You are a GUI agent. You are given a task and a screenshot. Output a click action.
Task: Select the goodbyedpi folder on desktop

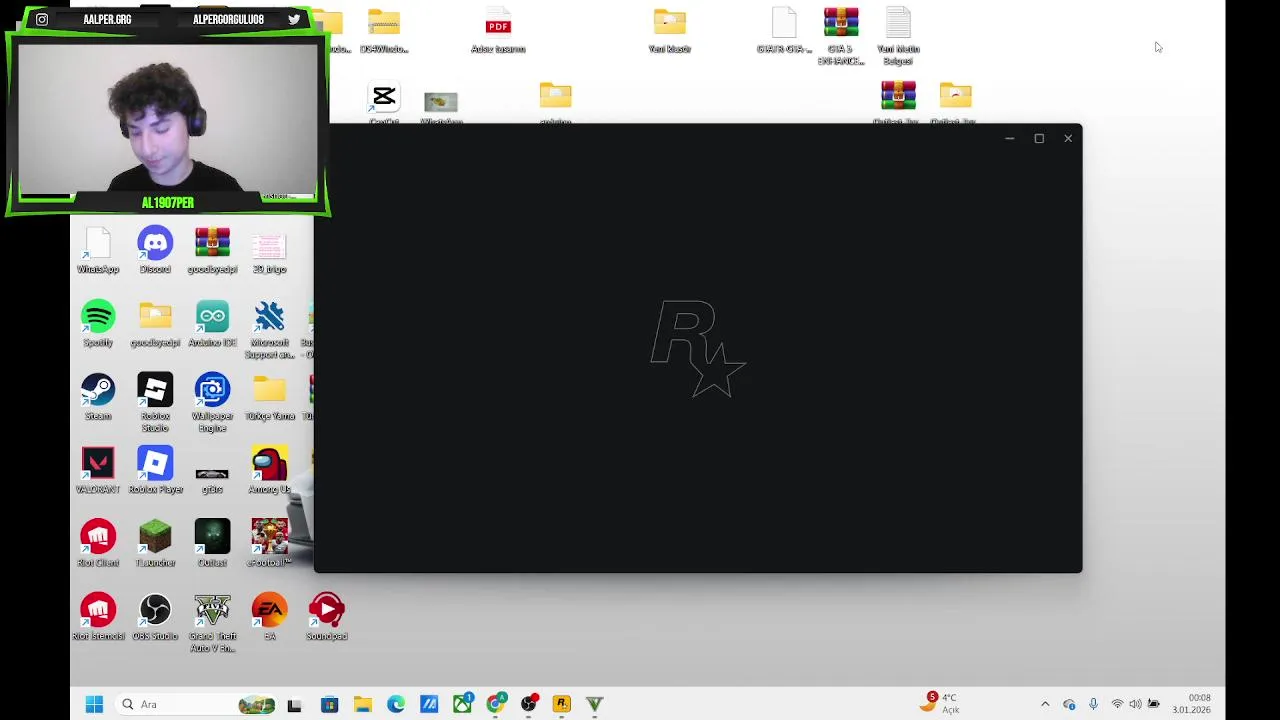tap(155, 323)
